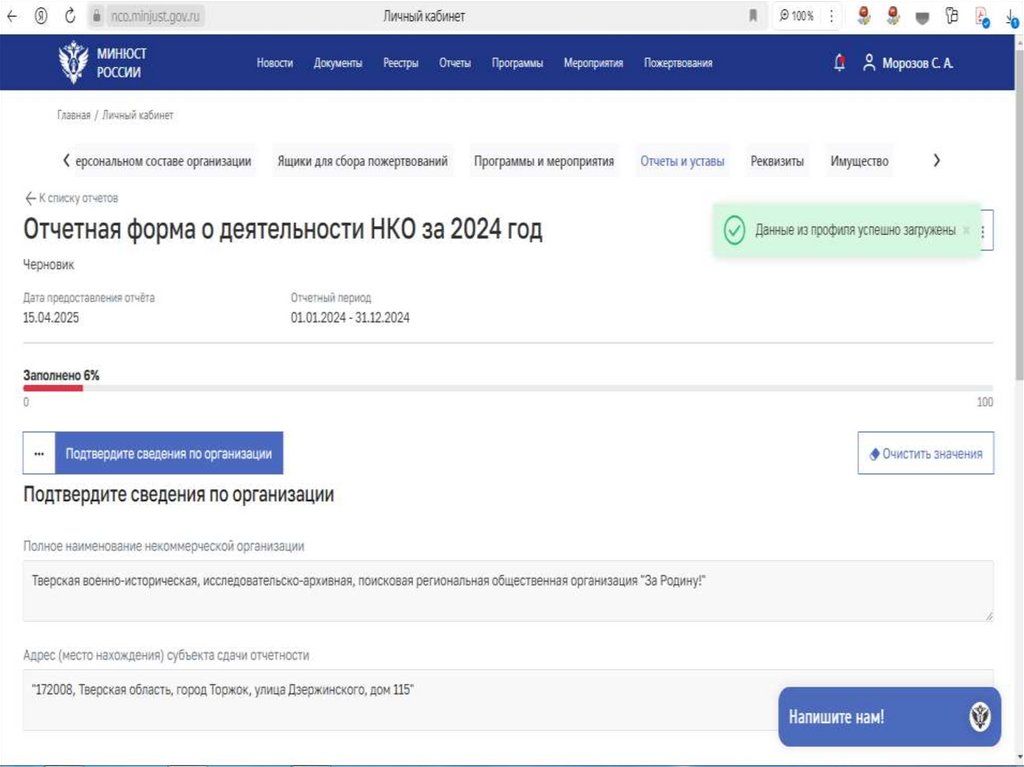Image resolution: width=1024 pixels, height=767 pixels.
Task: Click the 100% zoom magnifier indicator
Action: (x=796, y=16)
